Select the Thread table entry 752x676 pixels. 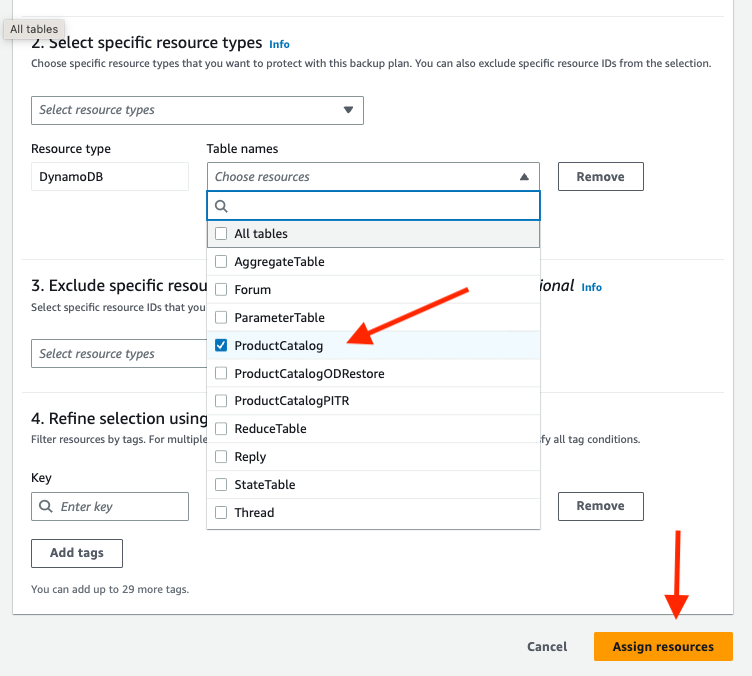coord(373,513)
